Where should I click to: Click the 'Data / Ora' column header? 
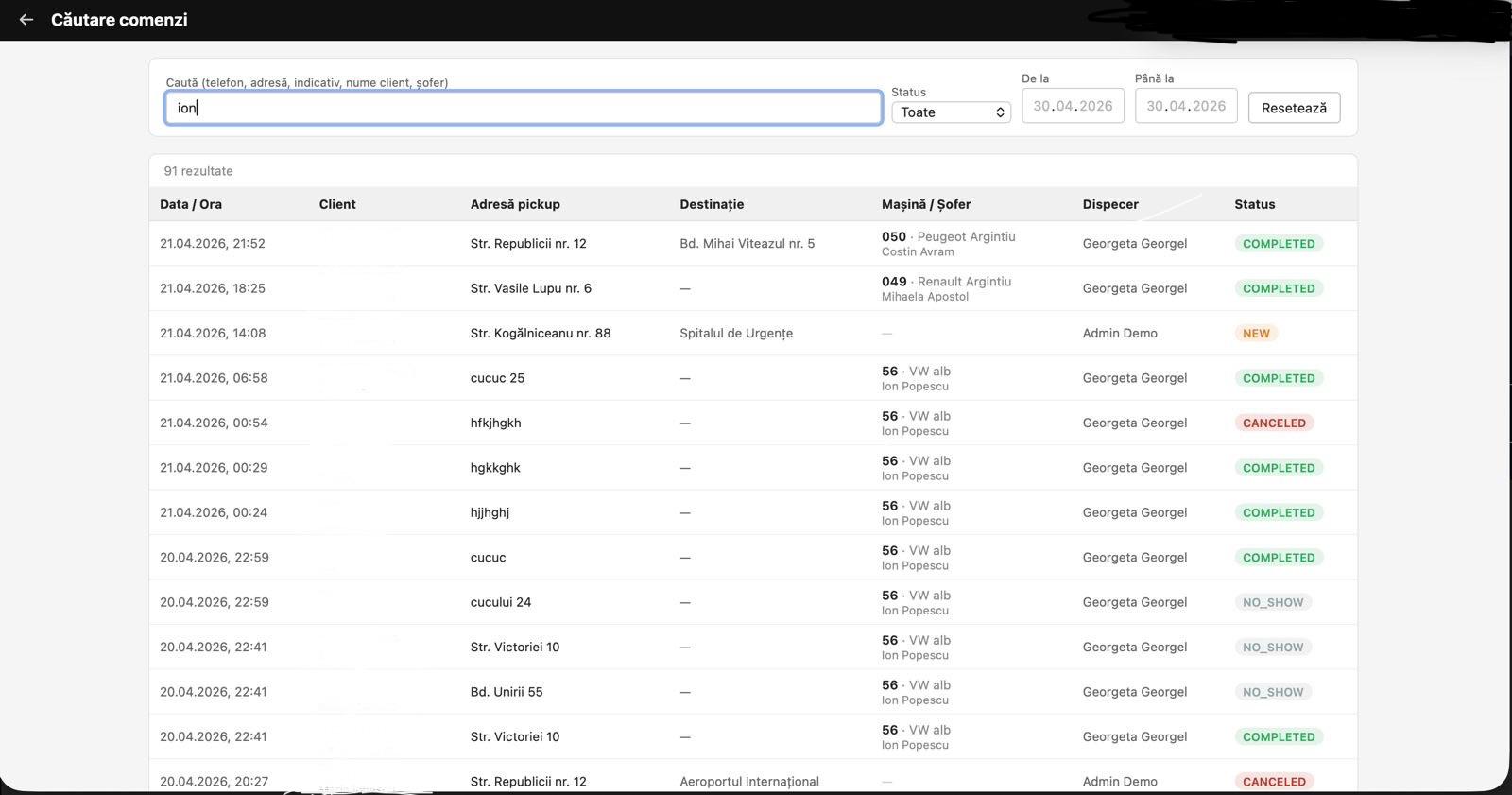(x=191, y=204)
